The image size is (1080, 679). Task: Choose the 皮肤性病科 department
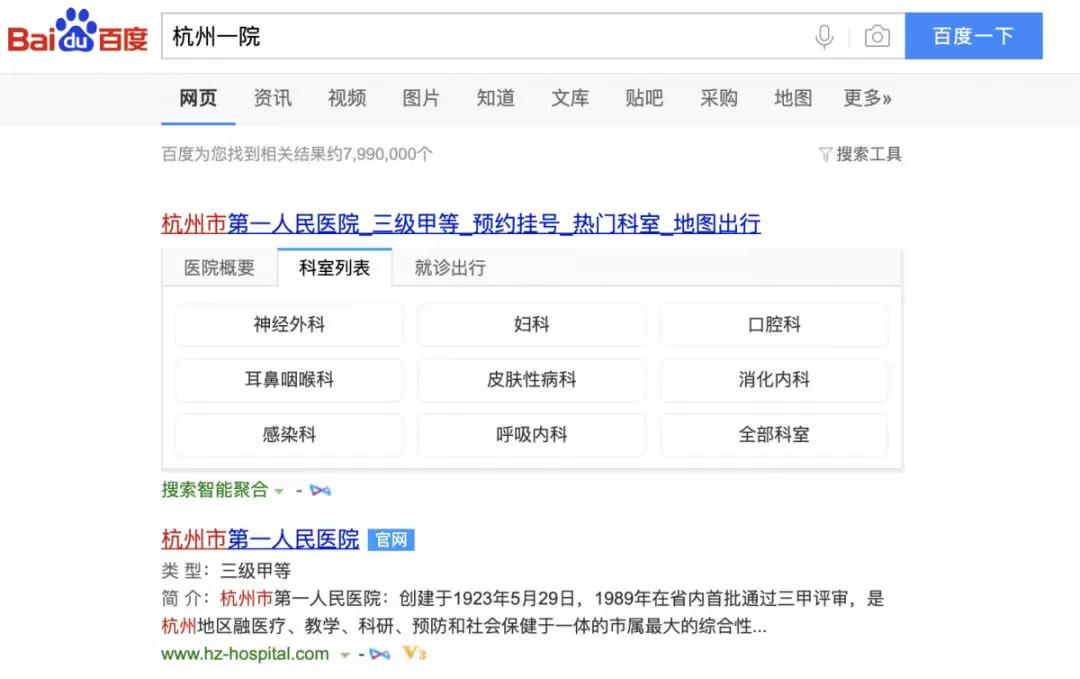pyautogui.click(x=532, y=379)
